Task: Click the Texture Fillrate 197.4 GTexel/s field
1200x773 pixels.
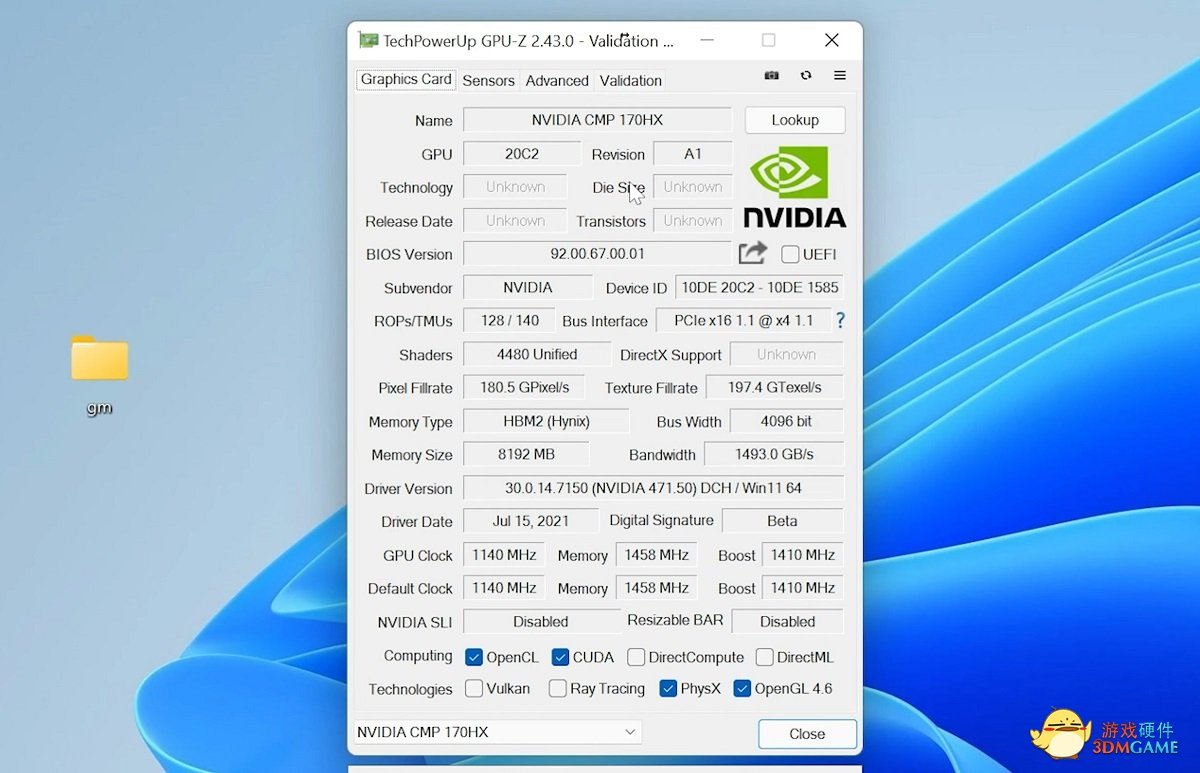Action: 774,387
